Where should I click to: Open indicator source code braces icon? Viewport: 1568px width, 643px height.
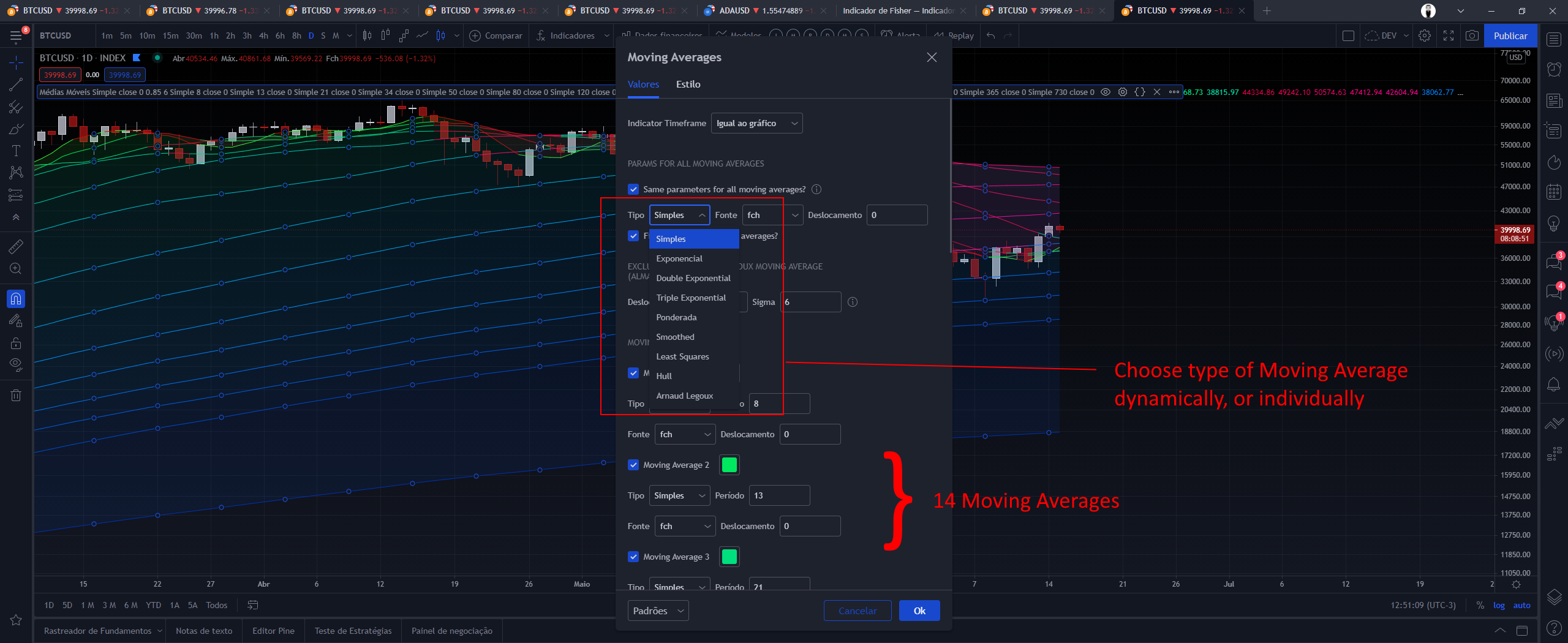(x=1140, y=92)
